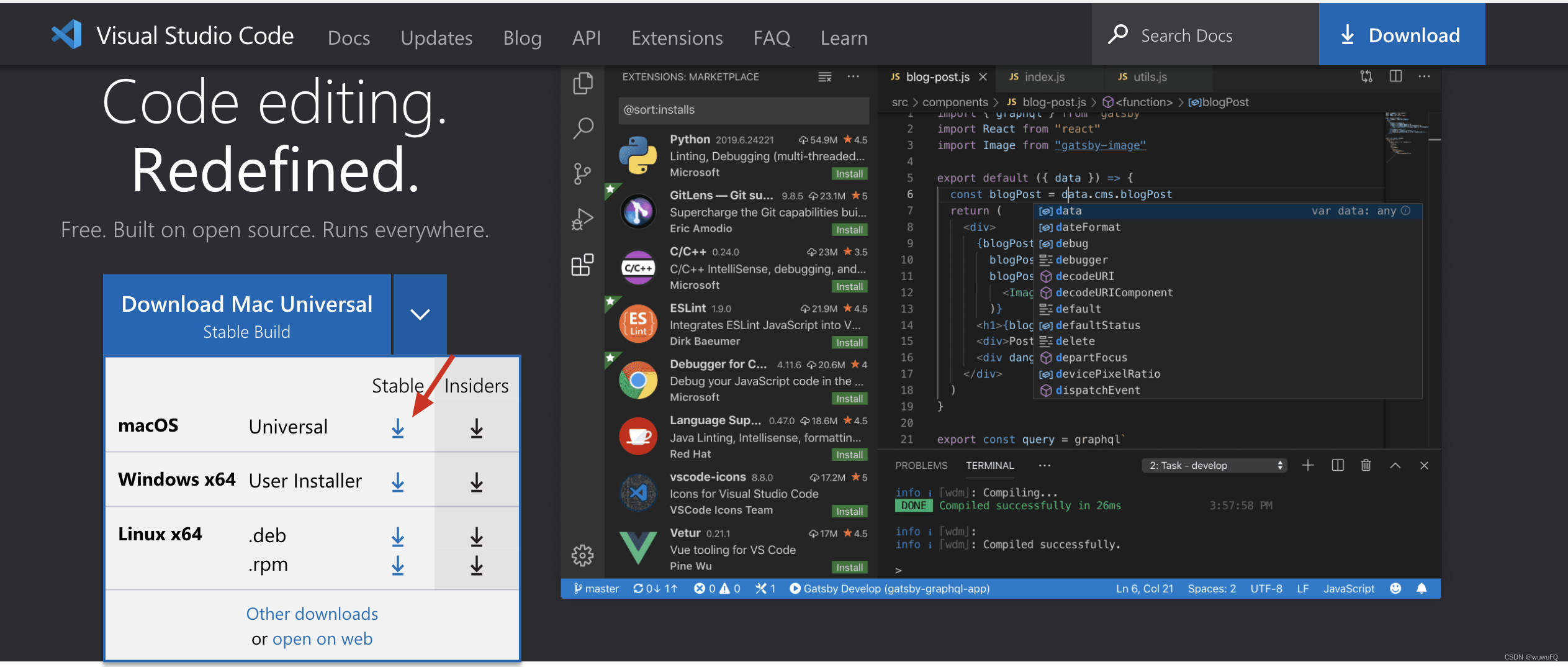1568x667 pixels.
Task: Click the editor minimap code overview
Action: coord(1407,137)
